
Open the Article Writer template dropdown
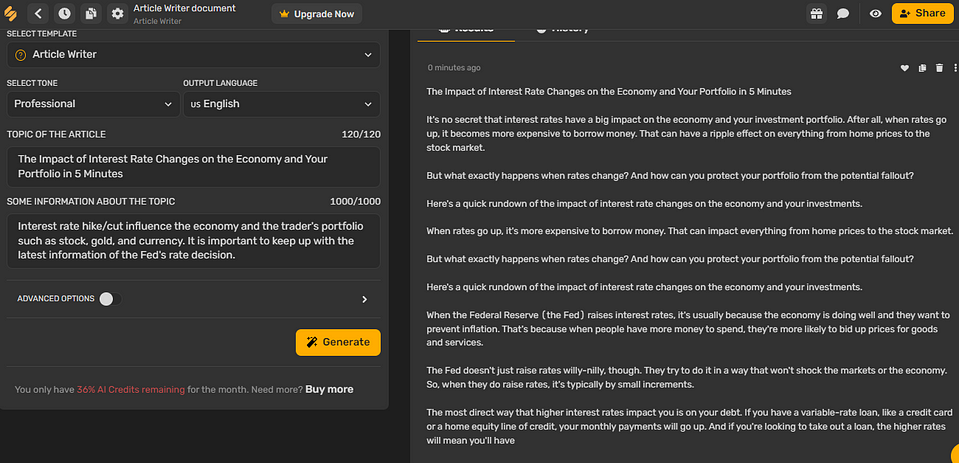coord(193,54)
